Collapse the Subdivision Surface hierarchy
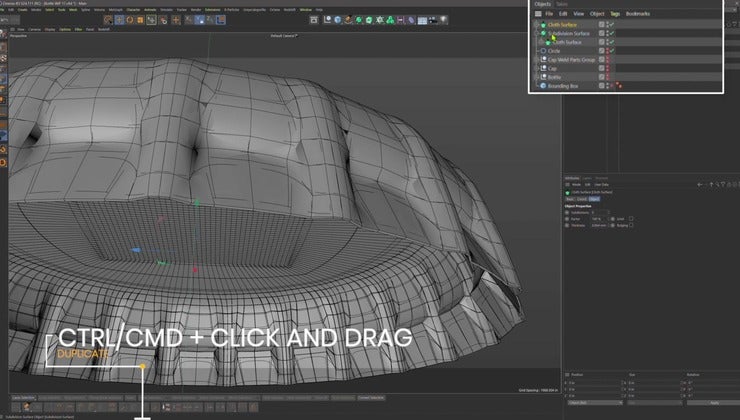The image size is (740, 420). (x=537, y=34)
